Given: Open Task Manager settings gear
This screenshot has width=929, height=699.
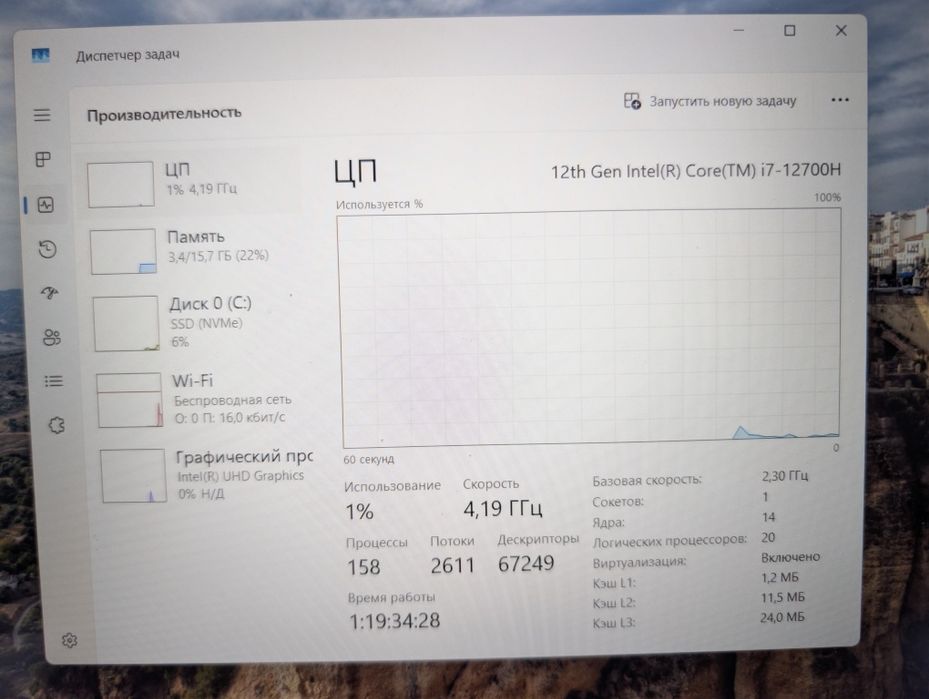Looking at the screenshot, I should pyautogui.click(x=69, y=640).
